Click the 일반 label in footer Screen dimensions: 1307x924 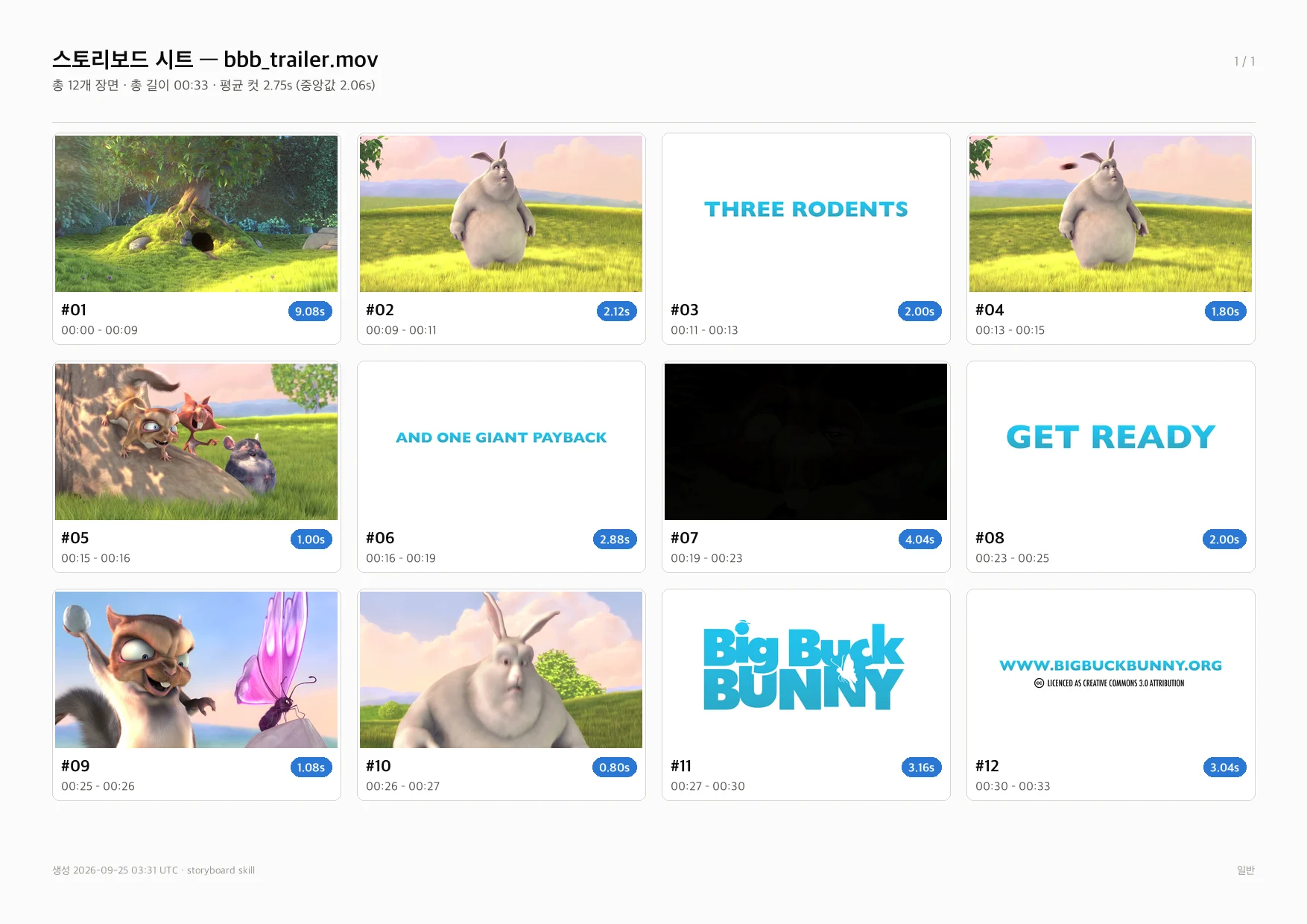1246,870
